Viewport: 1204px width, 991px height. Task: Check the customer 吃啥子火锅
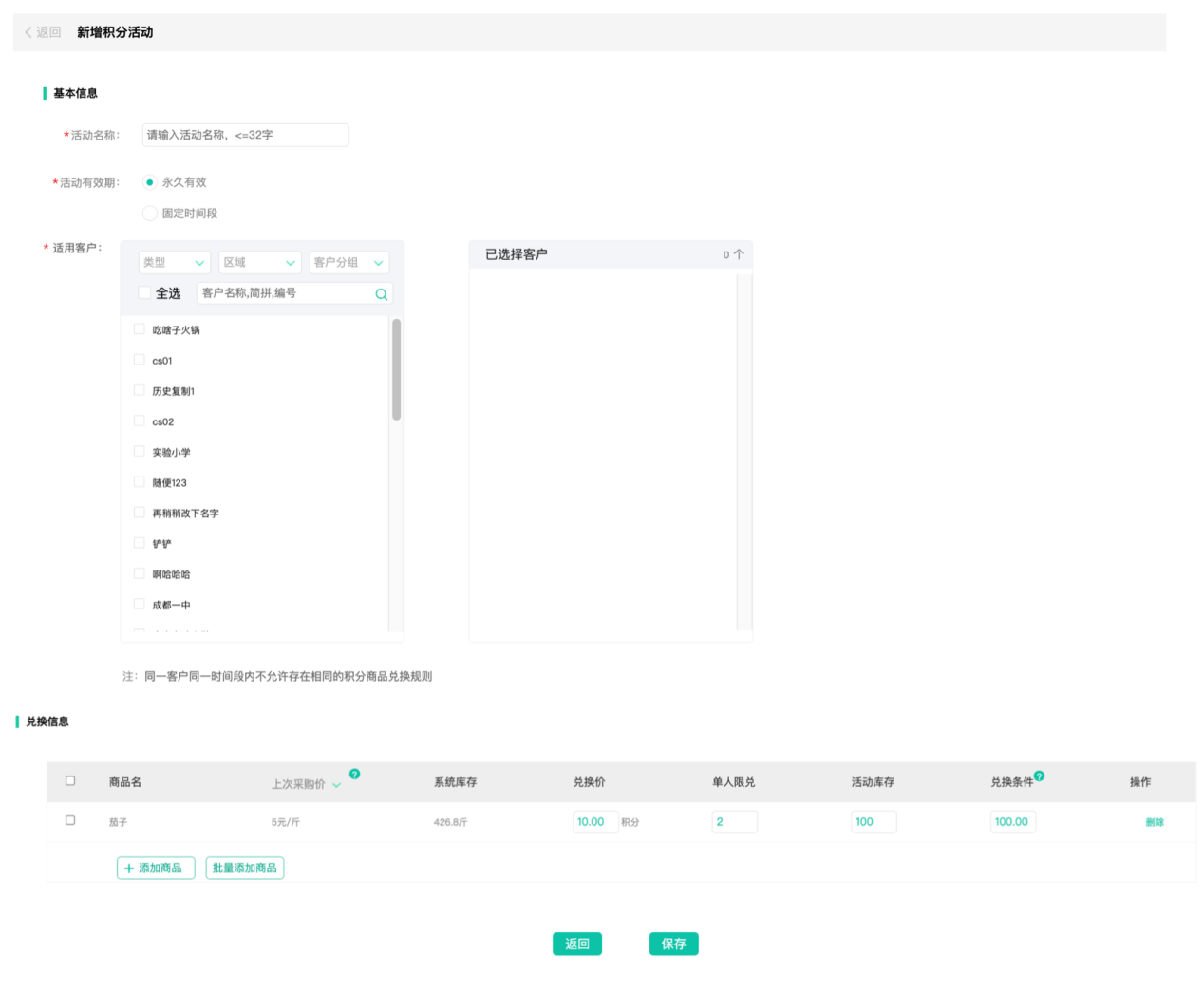click(x=140, y=329)
